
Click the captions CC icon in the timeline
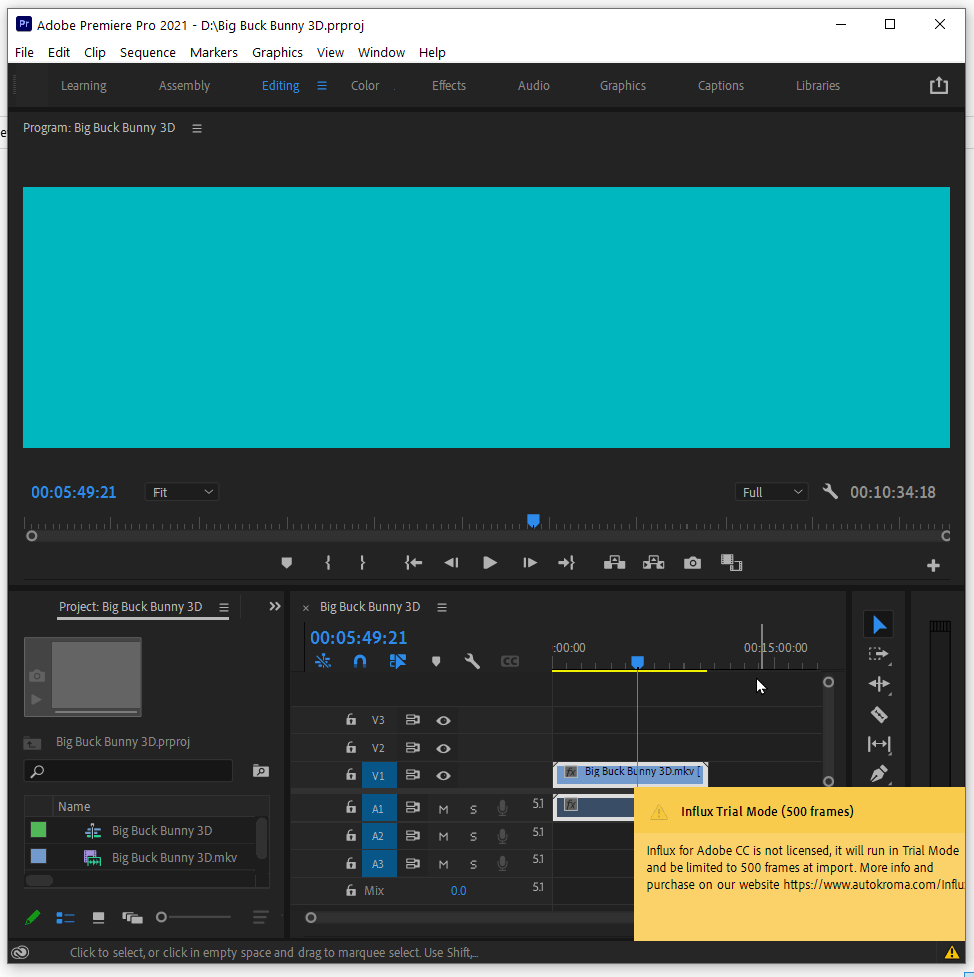(510, 661)
